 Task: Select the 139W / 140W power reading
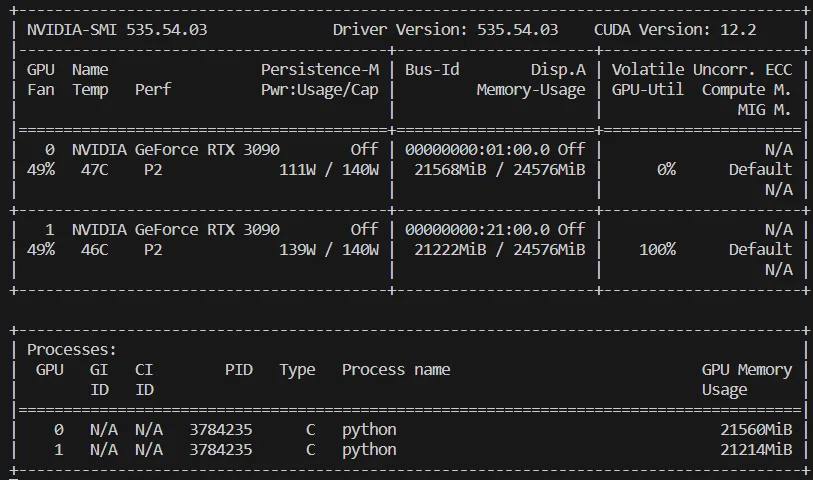click(329, 250)
